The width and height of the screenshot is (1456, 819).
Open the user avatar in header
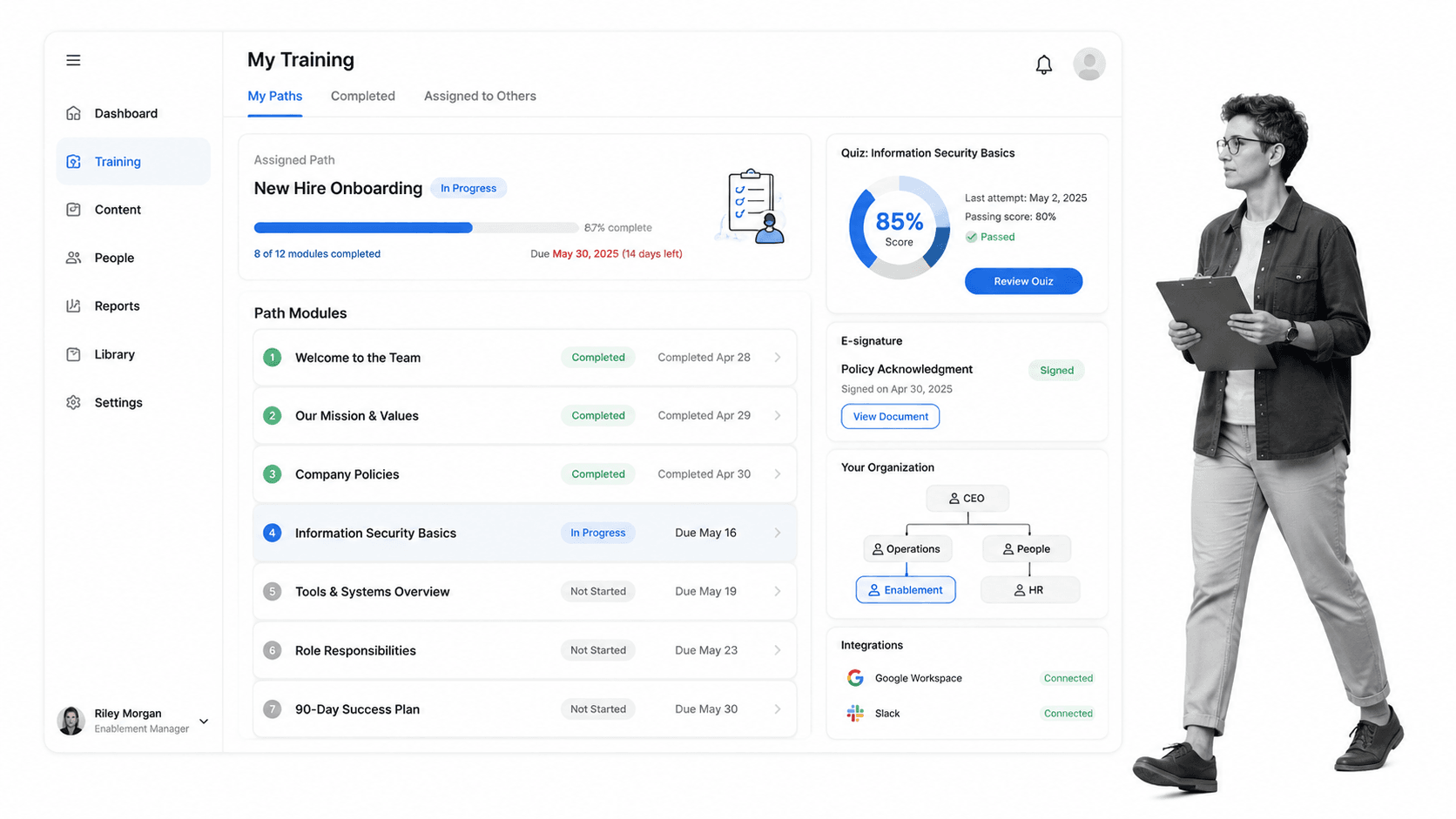[1089, 64]
